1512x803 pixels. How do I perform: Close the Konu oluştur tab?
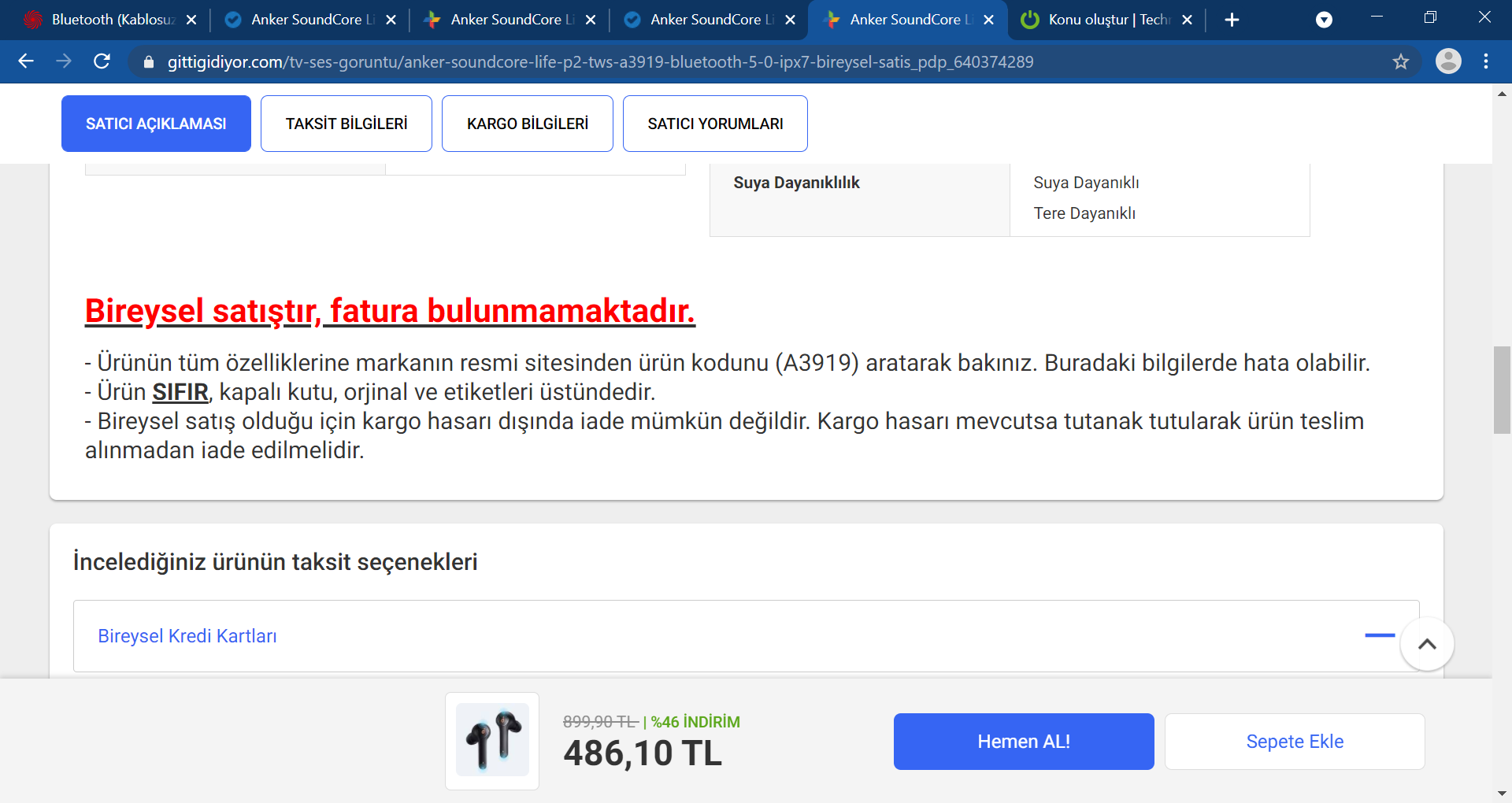1188,20
